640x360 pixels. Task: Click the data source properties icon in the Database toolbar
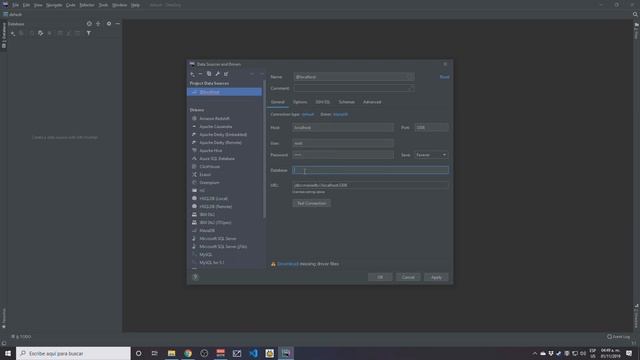click(x=40, y=33)
